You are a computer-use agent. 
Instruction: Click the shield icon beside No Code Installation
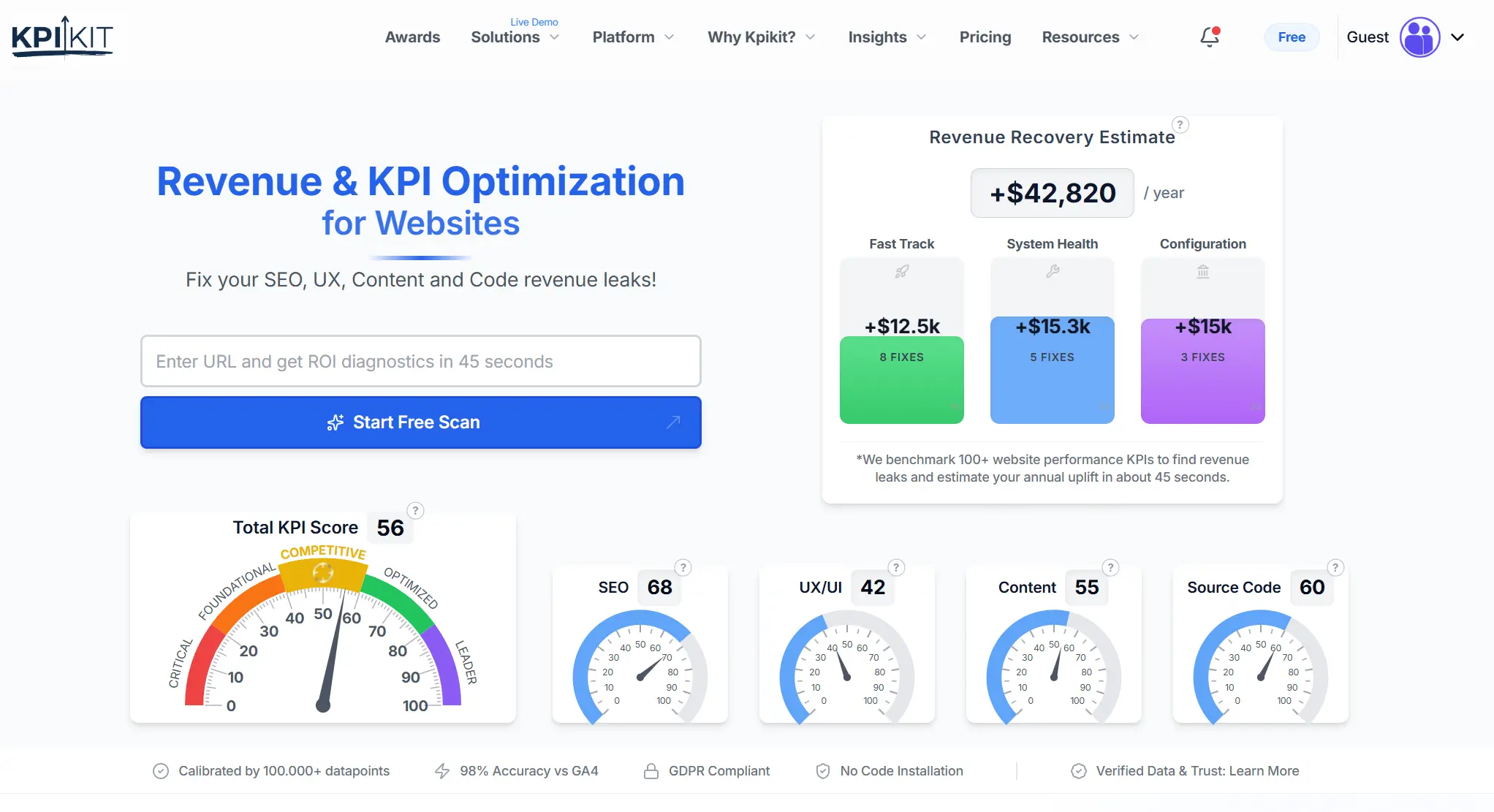(823, 771)
